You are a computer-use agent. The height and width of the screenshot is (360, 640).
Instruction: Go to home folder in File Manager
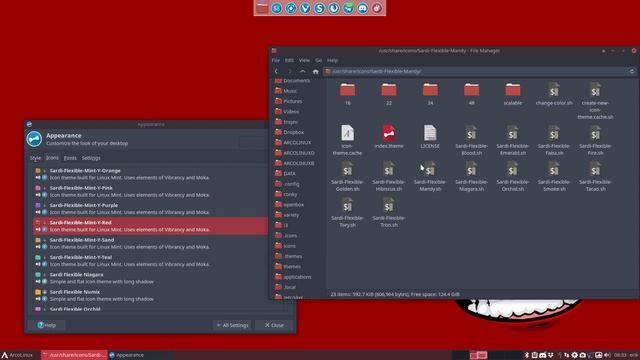(316, 71)
